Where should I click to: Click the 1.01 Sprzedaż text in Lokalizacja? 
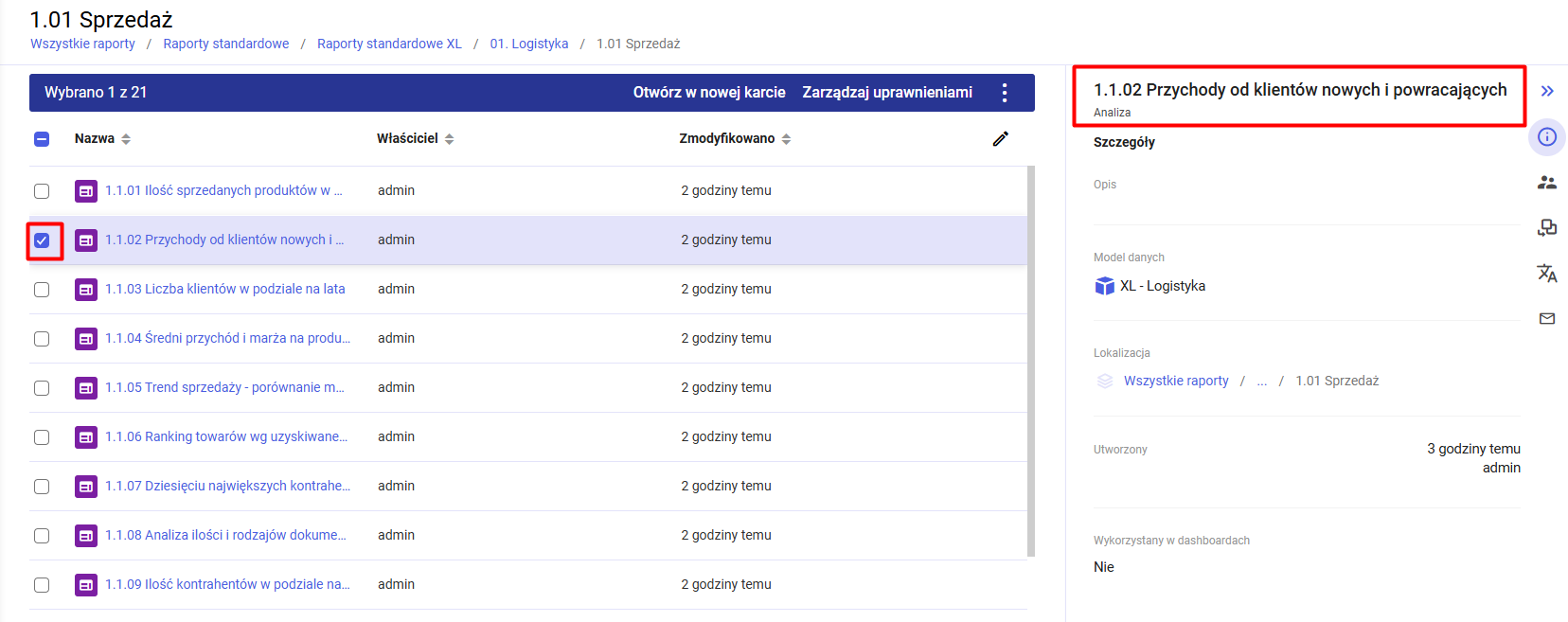click(x=1337, y=381)
